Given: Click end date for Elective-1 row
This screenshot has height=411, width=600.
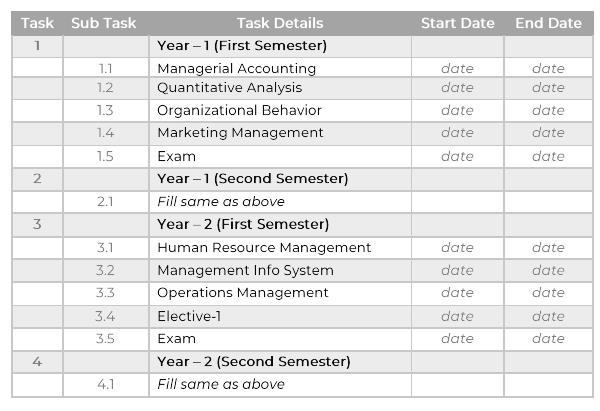Looking at the screenshot, I should coord(548,316).
